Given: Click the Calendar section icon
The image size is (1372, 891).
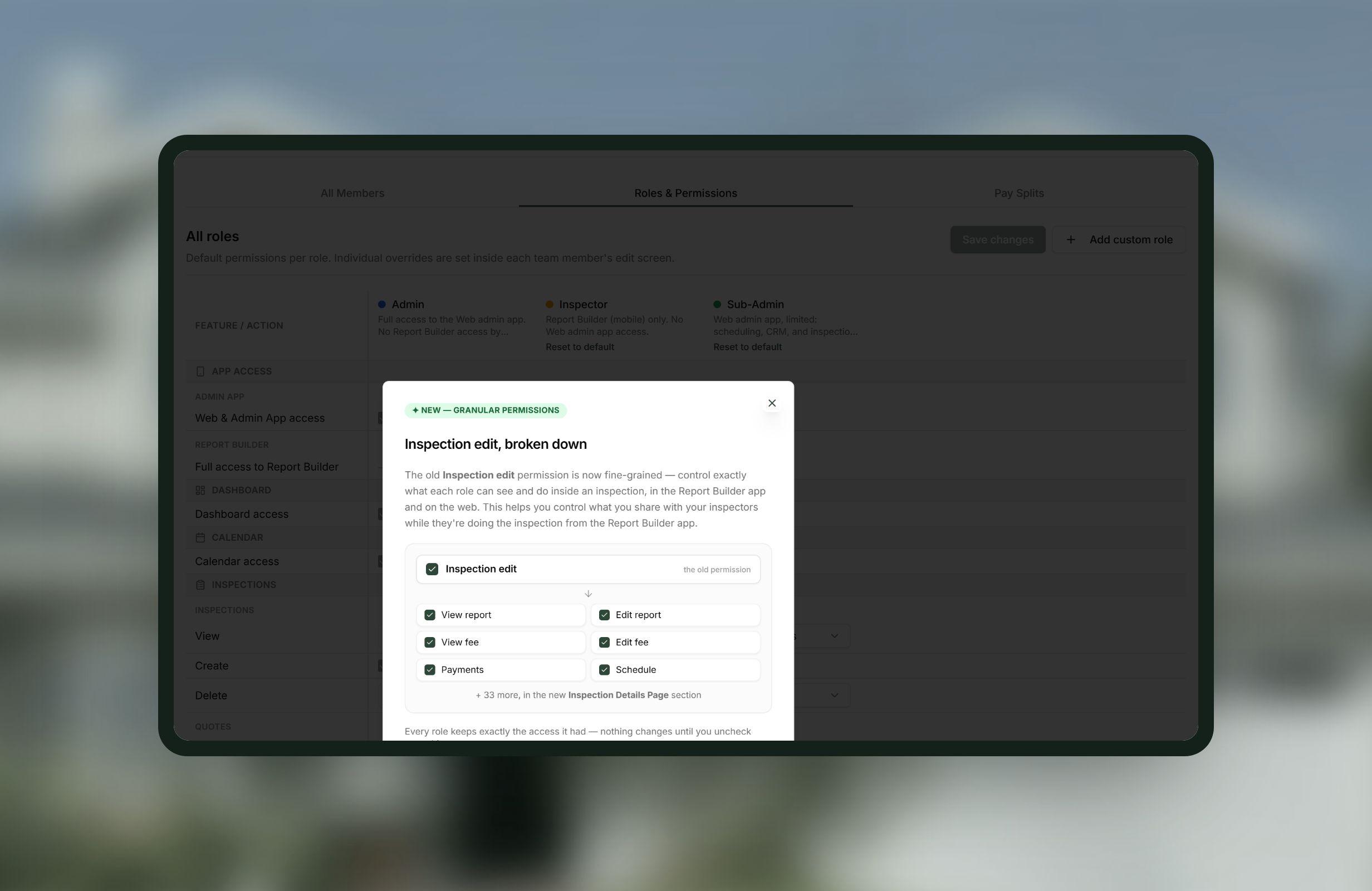Looking at the screenshot, I should 200,537.
